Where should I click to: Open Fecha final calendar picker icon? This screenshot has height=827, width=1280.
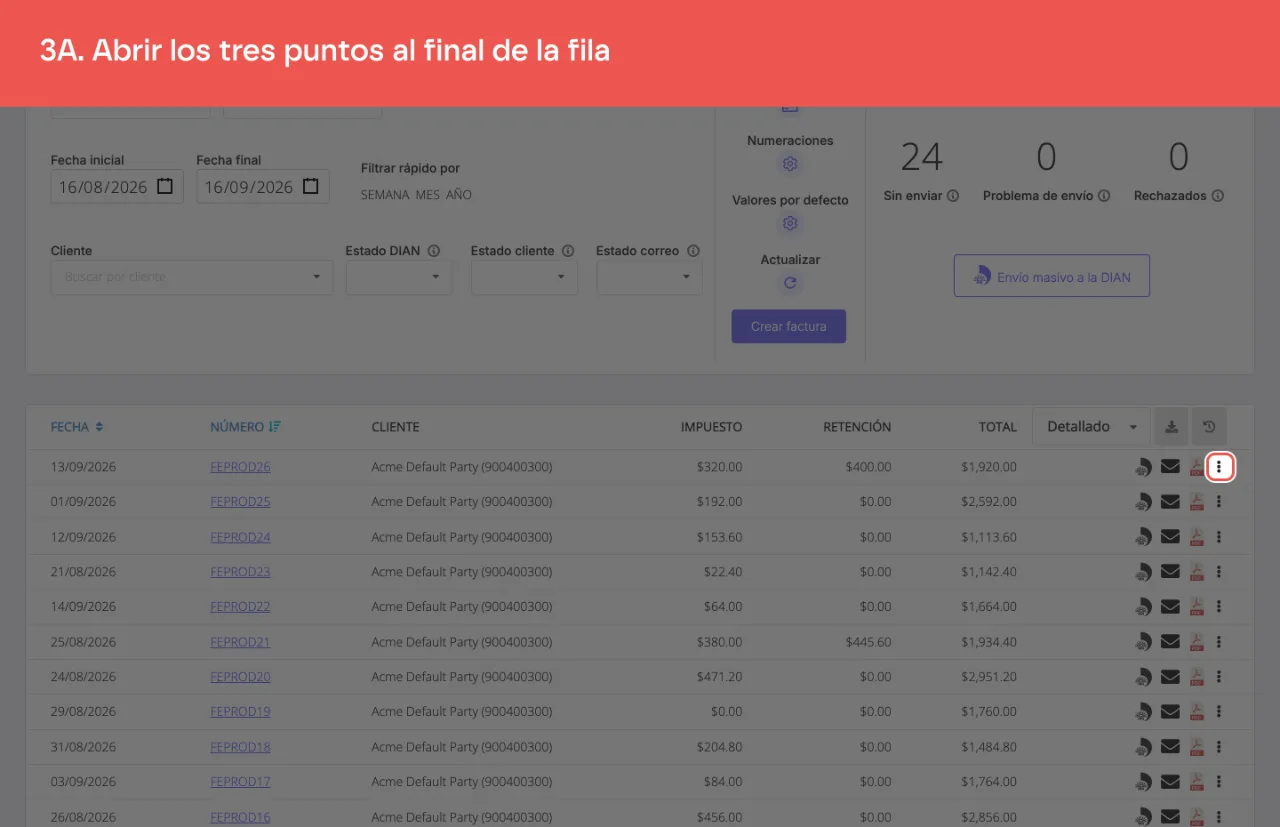point(311,186)
